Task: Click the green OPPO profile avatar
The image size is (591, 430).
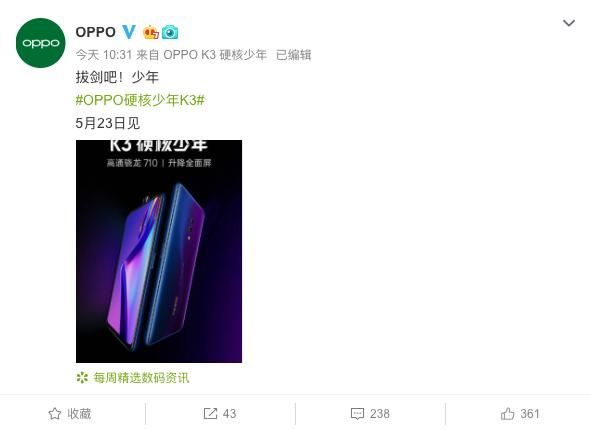Action: point(41,43)
